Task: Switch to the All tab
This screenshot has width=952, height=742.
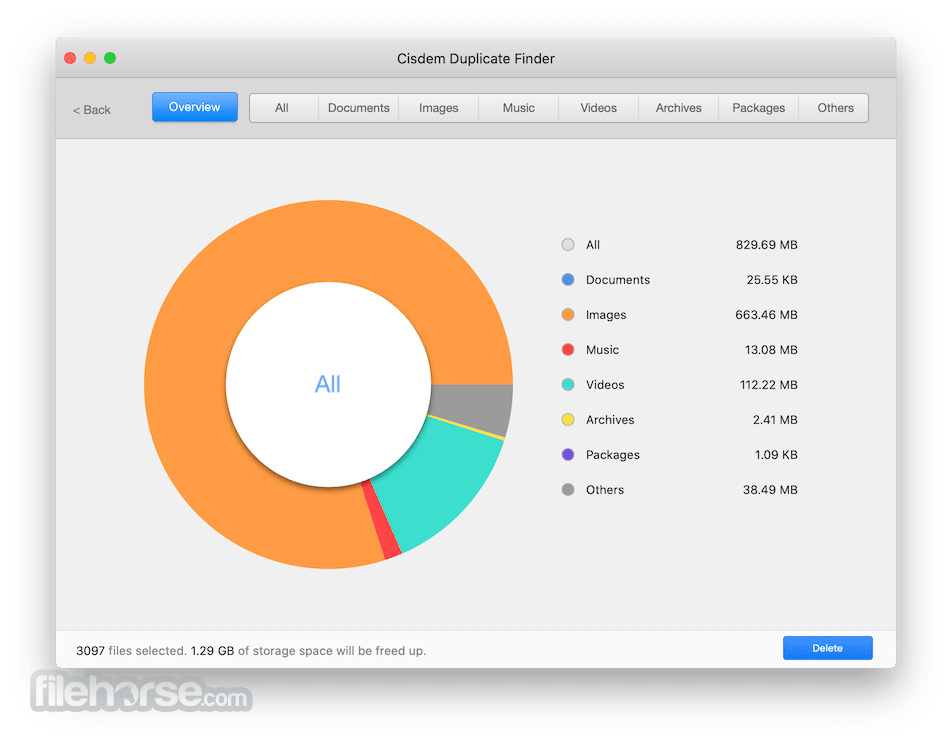Action: (282, 108)
